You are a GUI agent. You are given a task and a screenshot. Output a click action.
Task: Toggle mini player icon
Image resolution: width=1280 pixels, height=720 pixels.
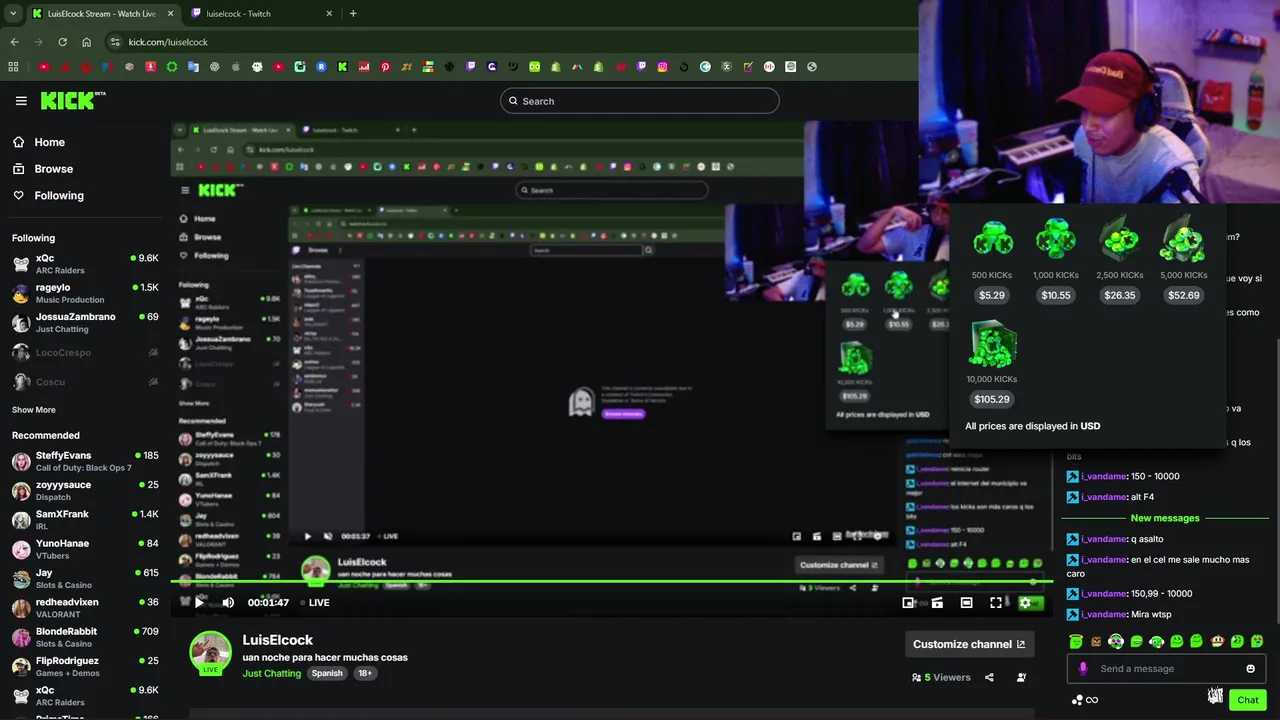[x=908, y=602]
